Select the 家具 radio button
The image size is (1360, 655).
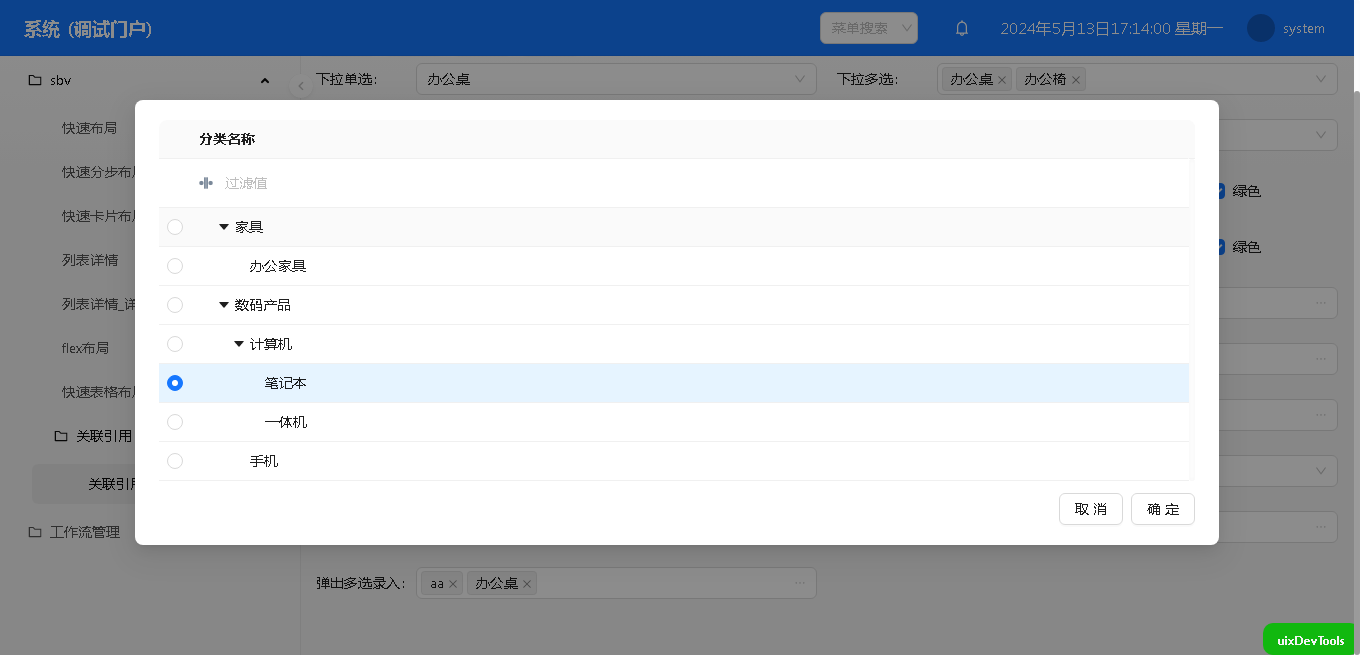click(175, 227)
